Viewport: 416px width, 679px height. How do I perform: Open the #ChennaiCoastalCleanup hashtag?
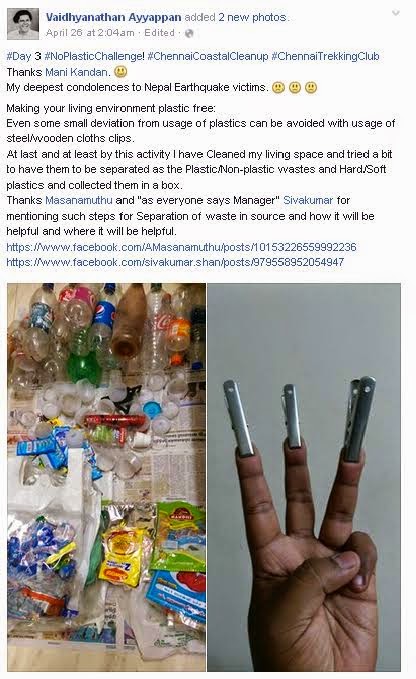tap(208, 56)
